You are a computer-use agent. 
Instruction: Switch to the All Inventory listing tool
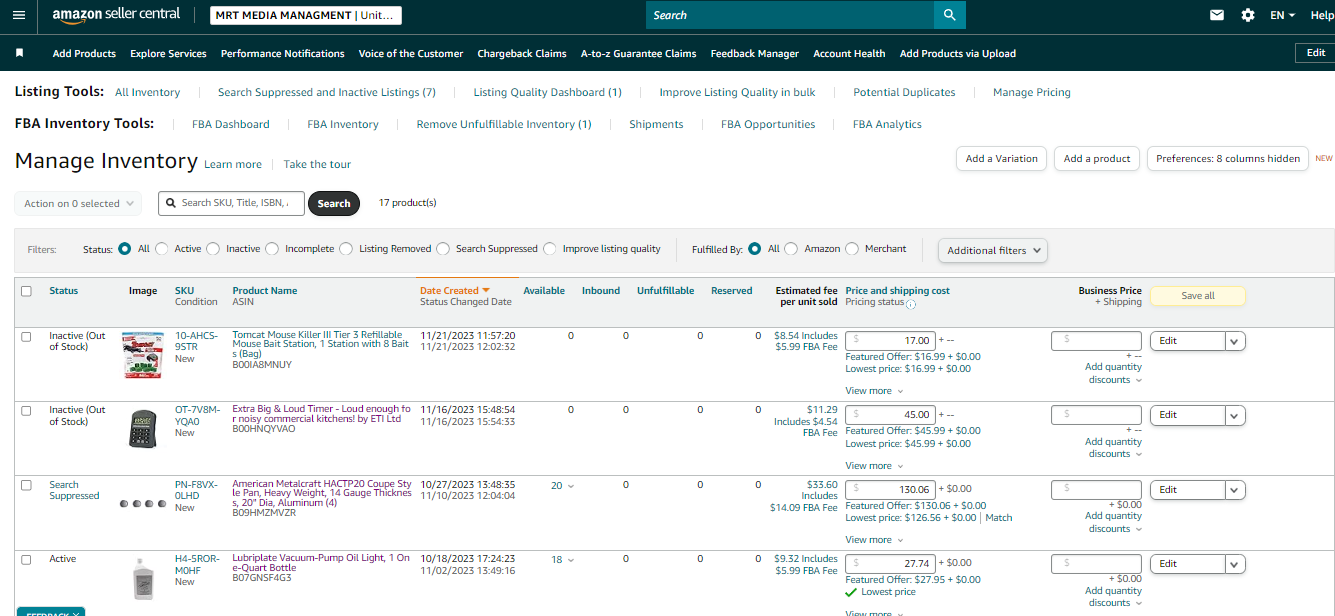point(148,92)
